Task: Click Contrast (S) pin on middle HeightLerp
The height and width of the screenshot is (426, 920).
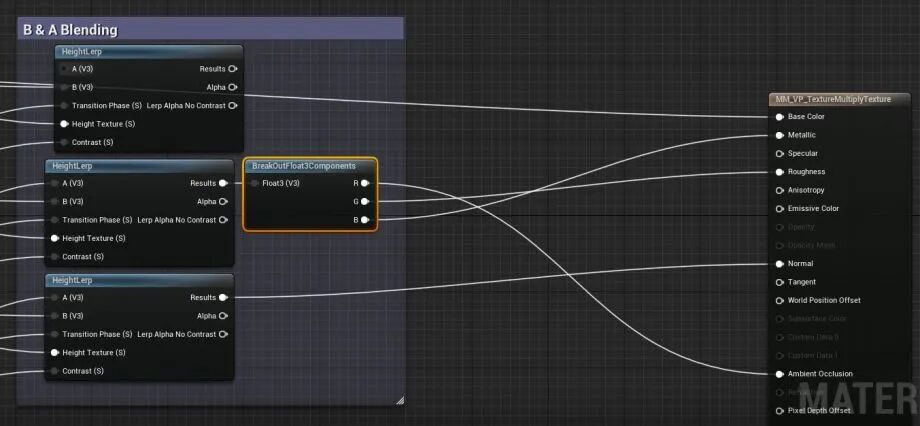Action: point(55,256)
